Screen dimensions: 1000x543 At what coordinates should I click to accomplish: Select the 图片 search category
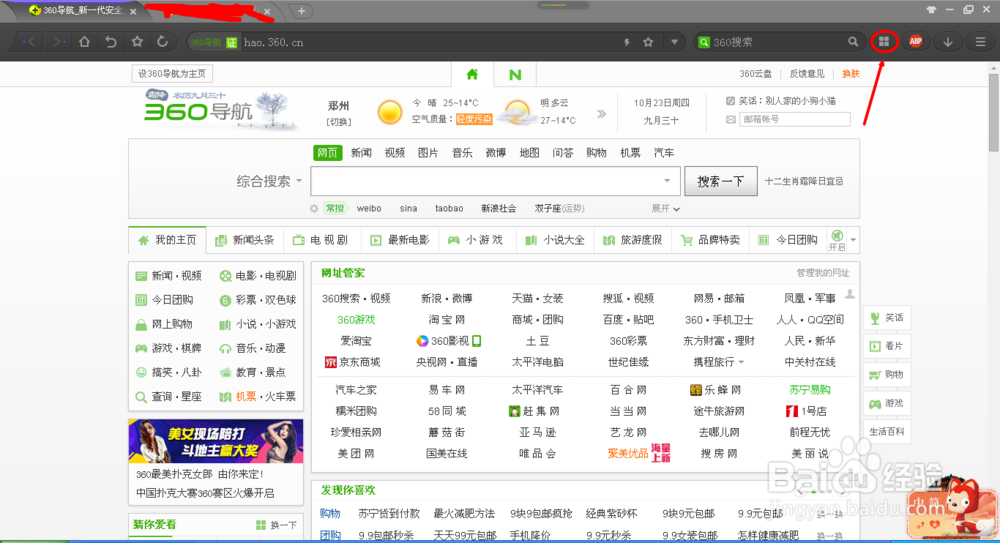(428, 153)
